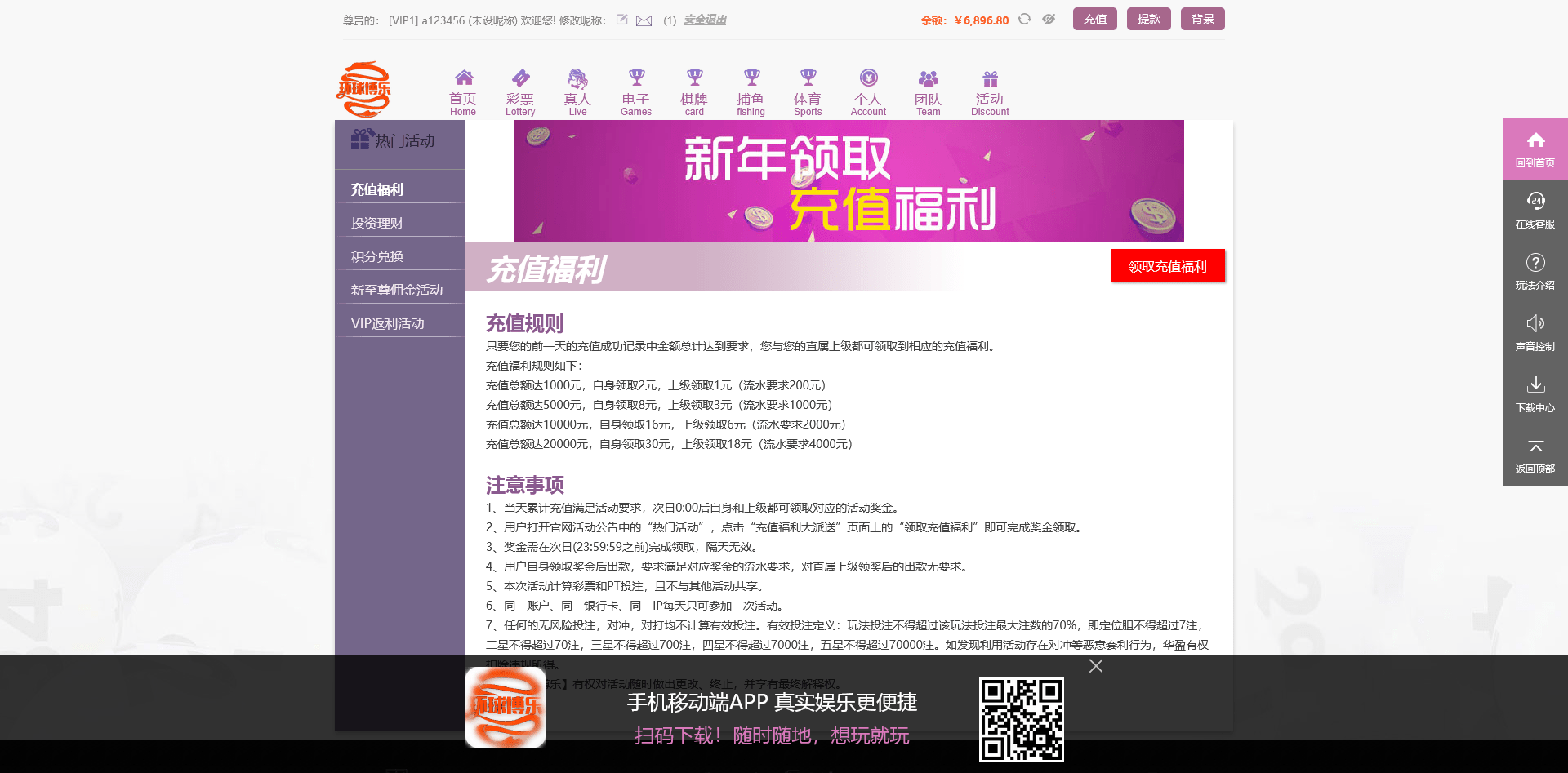Hide balance with the eye toggle
This screenshot has height=773, width=1568.
coord(1049,19)
